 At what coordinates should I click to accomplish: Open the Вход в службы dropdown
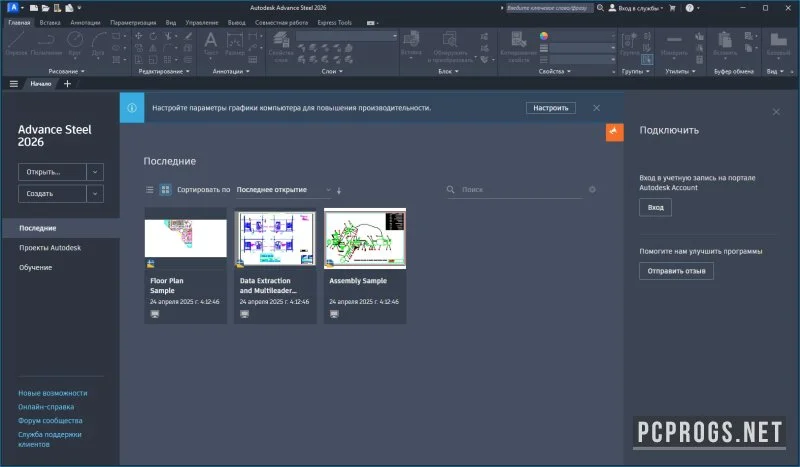[x=636, y=8]
